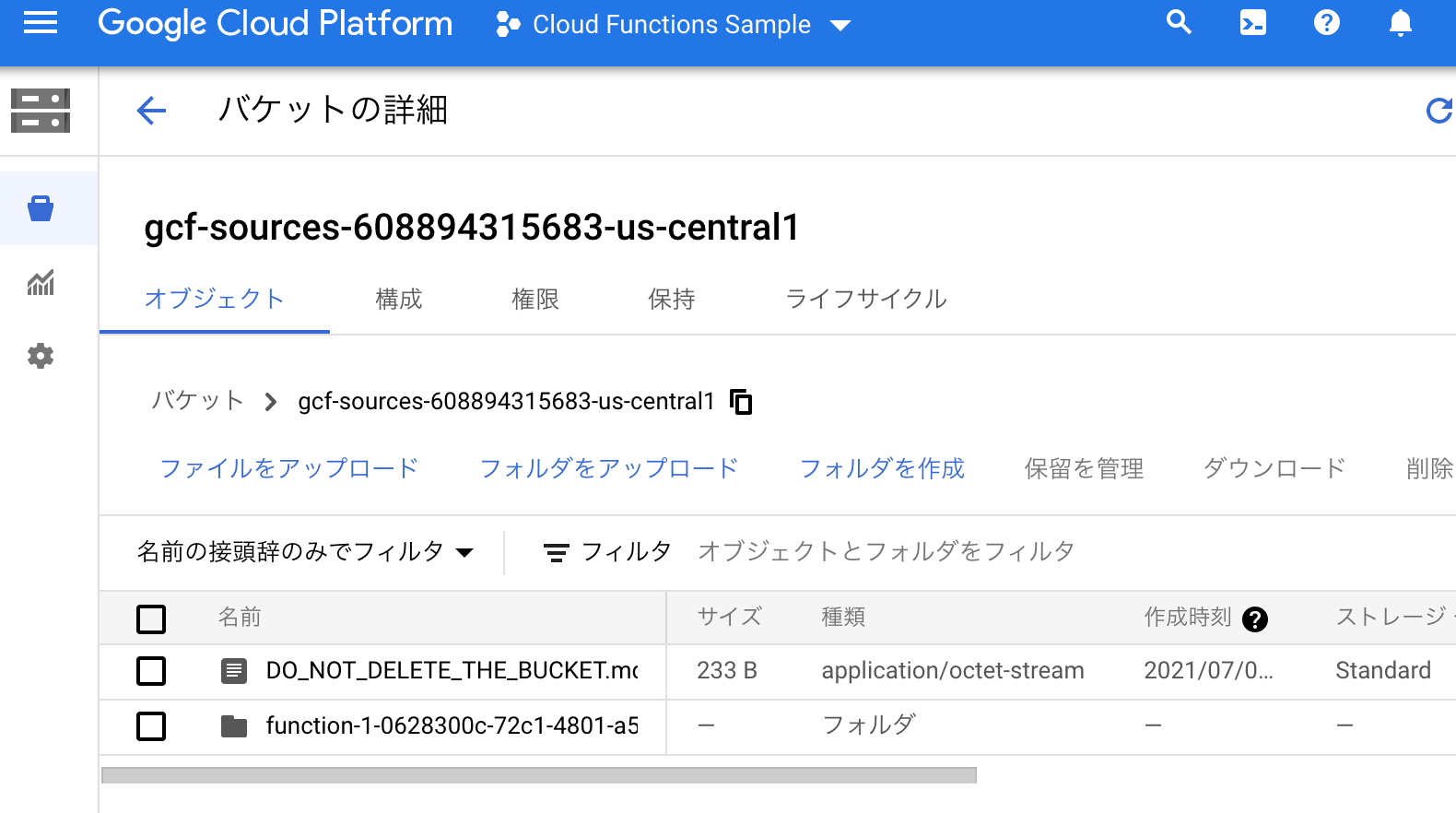Activate Cloud Shell terminal icon

tap(1252, 22)
